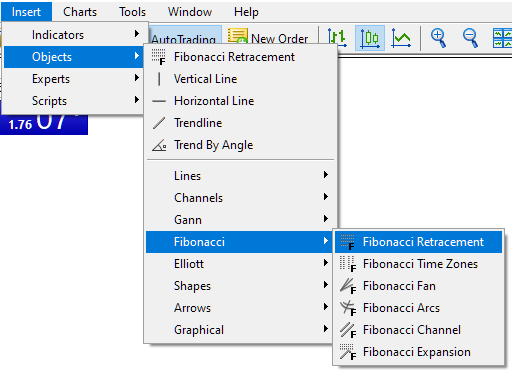Expand Indicators submenu arrow
This screenshot has height=372, width=512.
tap(137, 34)
